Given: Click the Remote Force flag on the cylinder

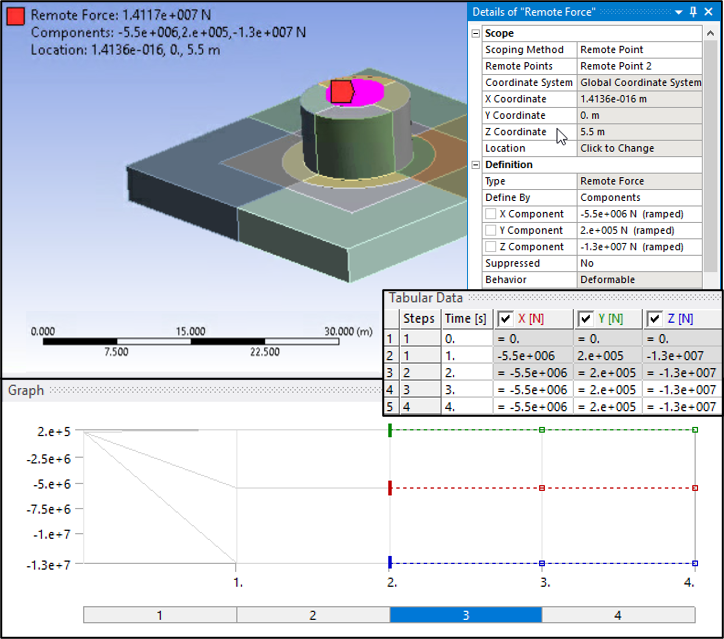Looking at the screenshot, I should [342, 92].
